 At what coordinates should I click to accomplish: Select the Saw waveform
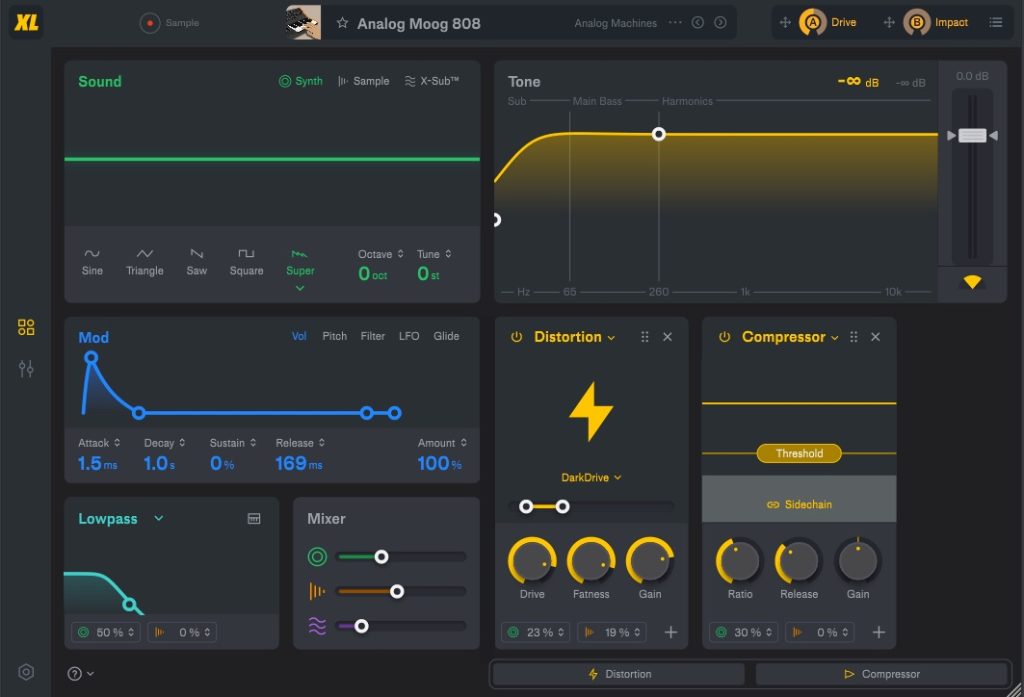click(196, 262)
